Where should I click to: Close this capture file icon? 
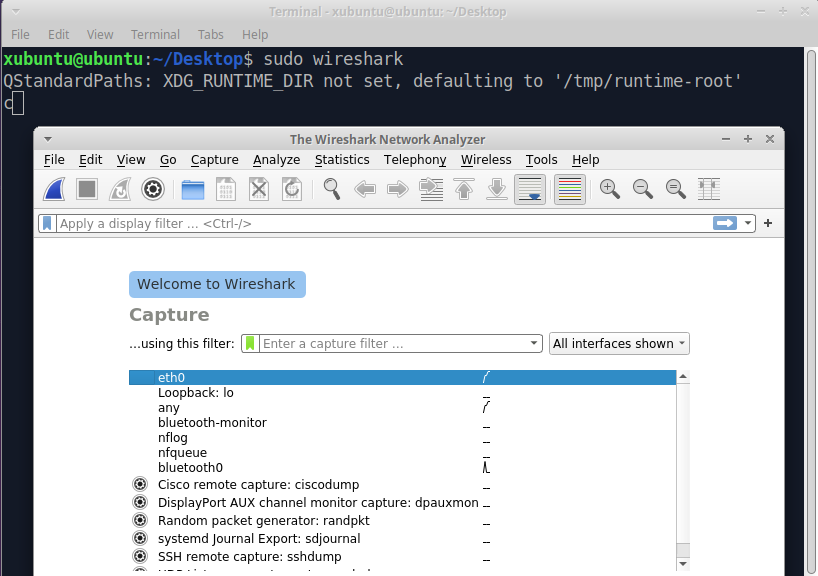click(x=259, y=189)
